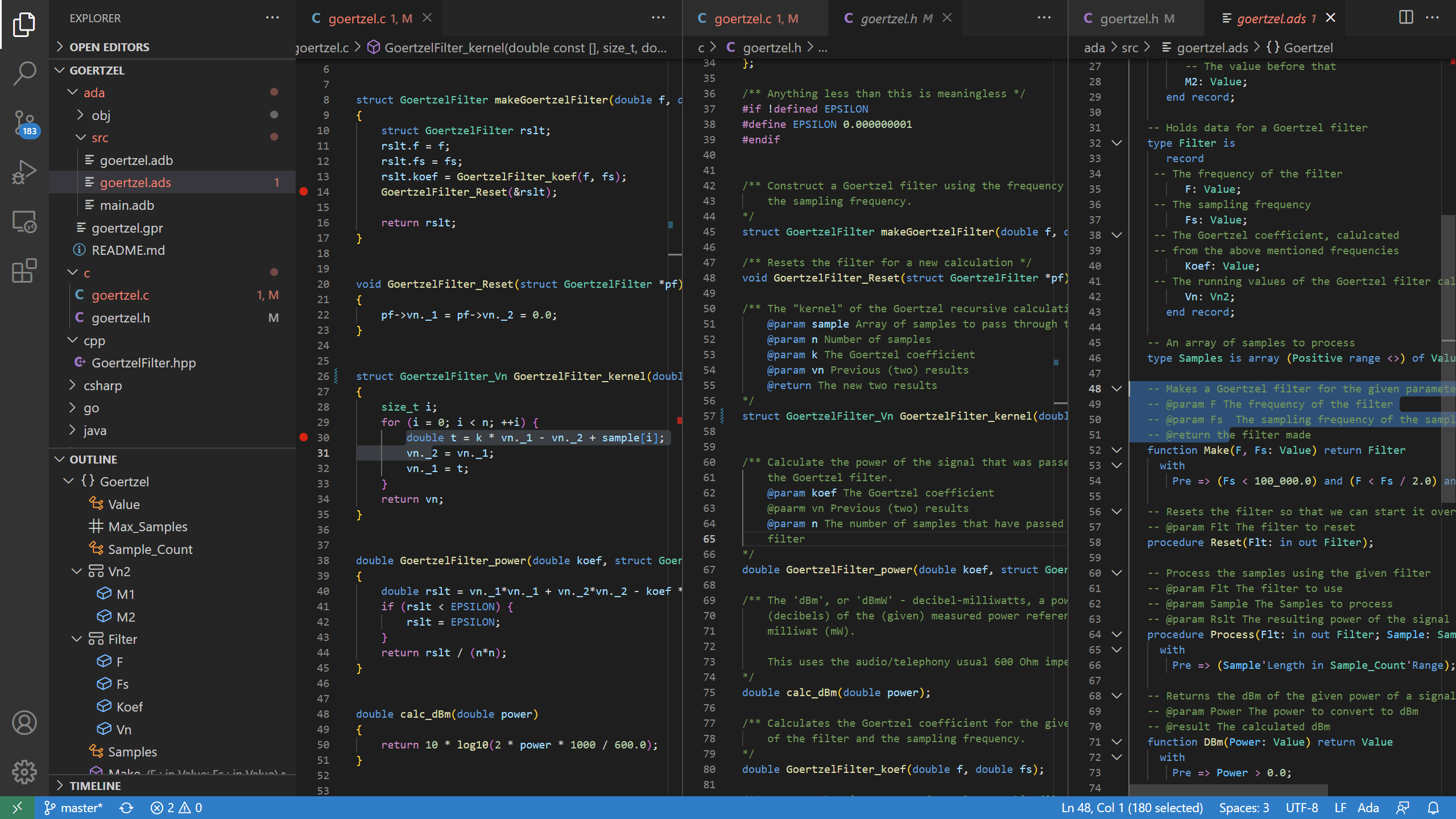Open the Manage gear menu
Viewport: 1456px width, 819px height.
pyautogui.click(x=24, y=772)
